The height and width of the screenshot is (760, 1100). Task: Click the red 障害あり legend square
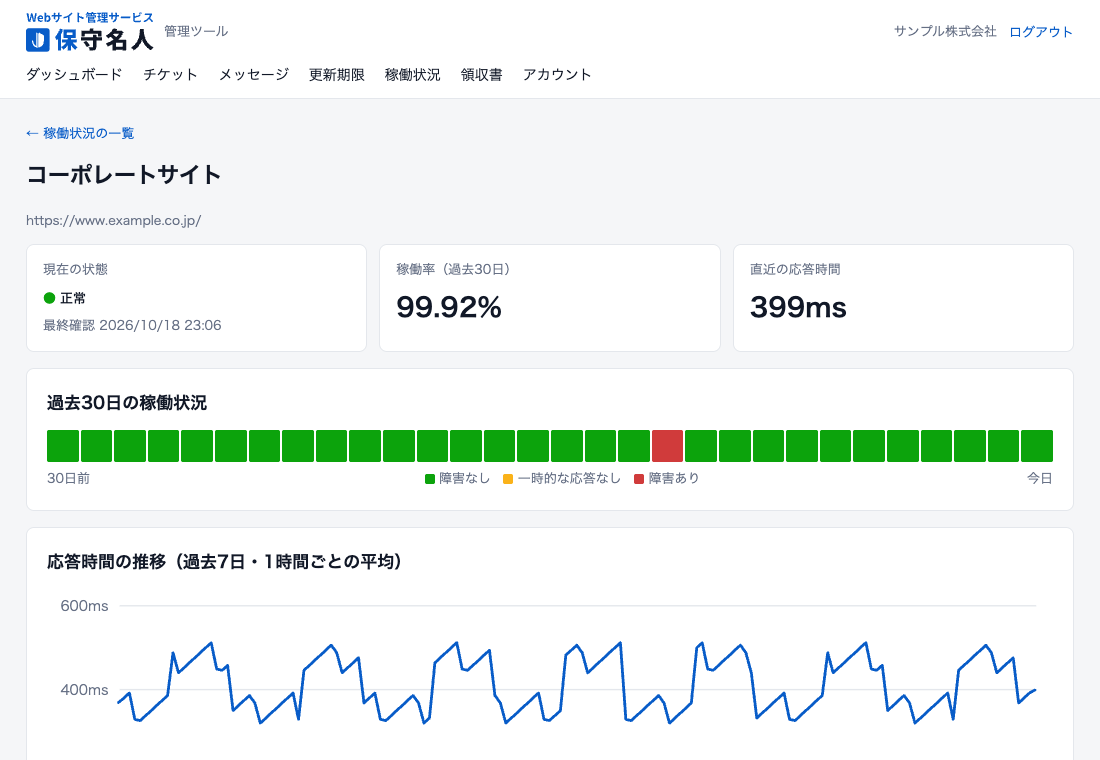tap(638, 479)
